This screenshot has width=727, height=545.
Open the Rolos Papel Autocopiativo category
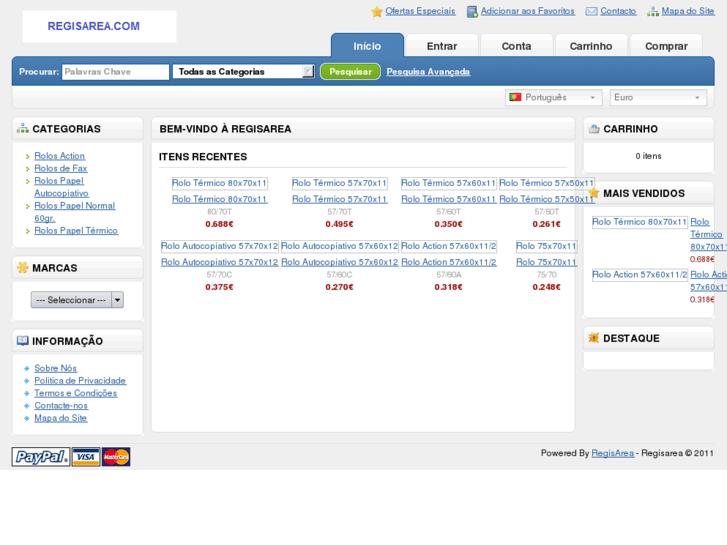coord(61,187)
